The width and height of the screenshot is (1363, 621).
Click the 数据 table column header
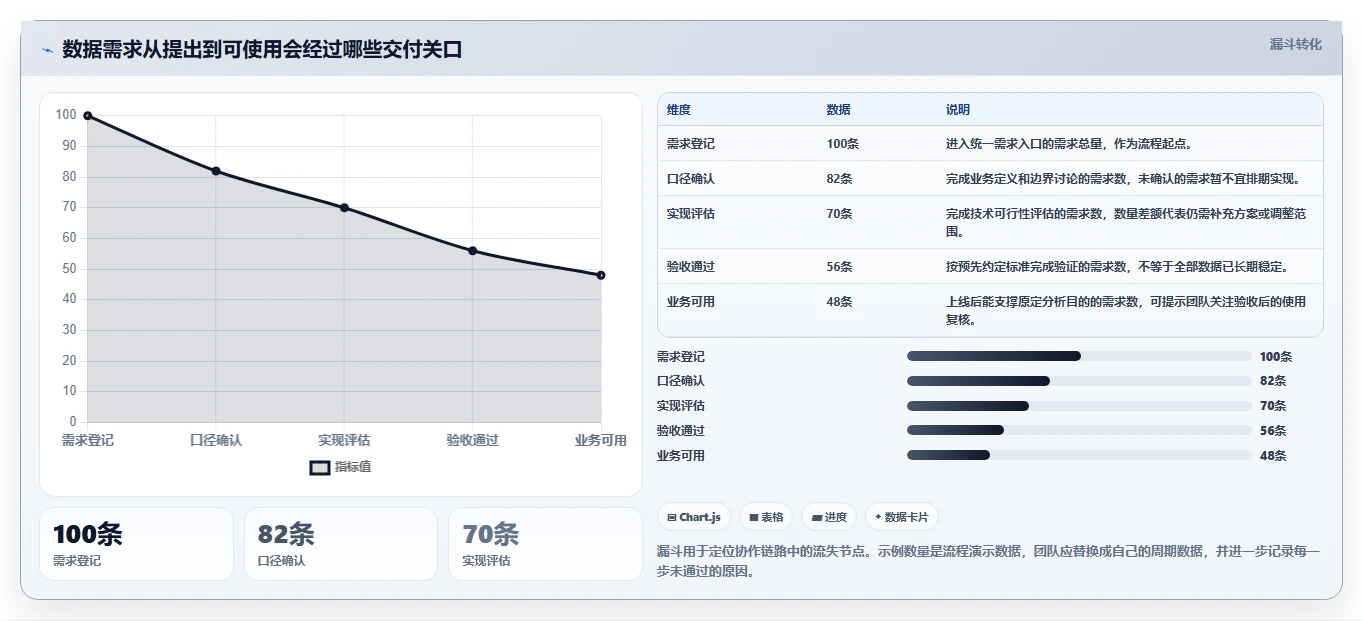(839, 110)
